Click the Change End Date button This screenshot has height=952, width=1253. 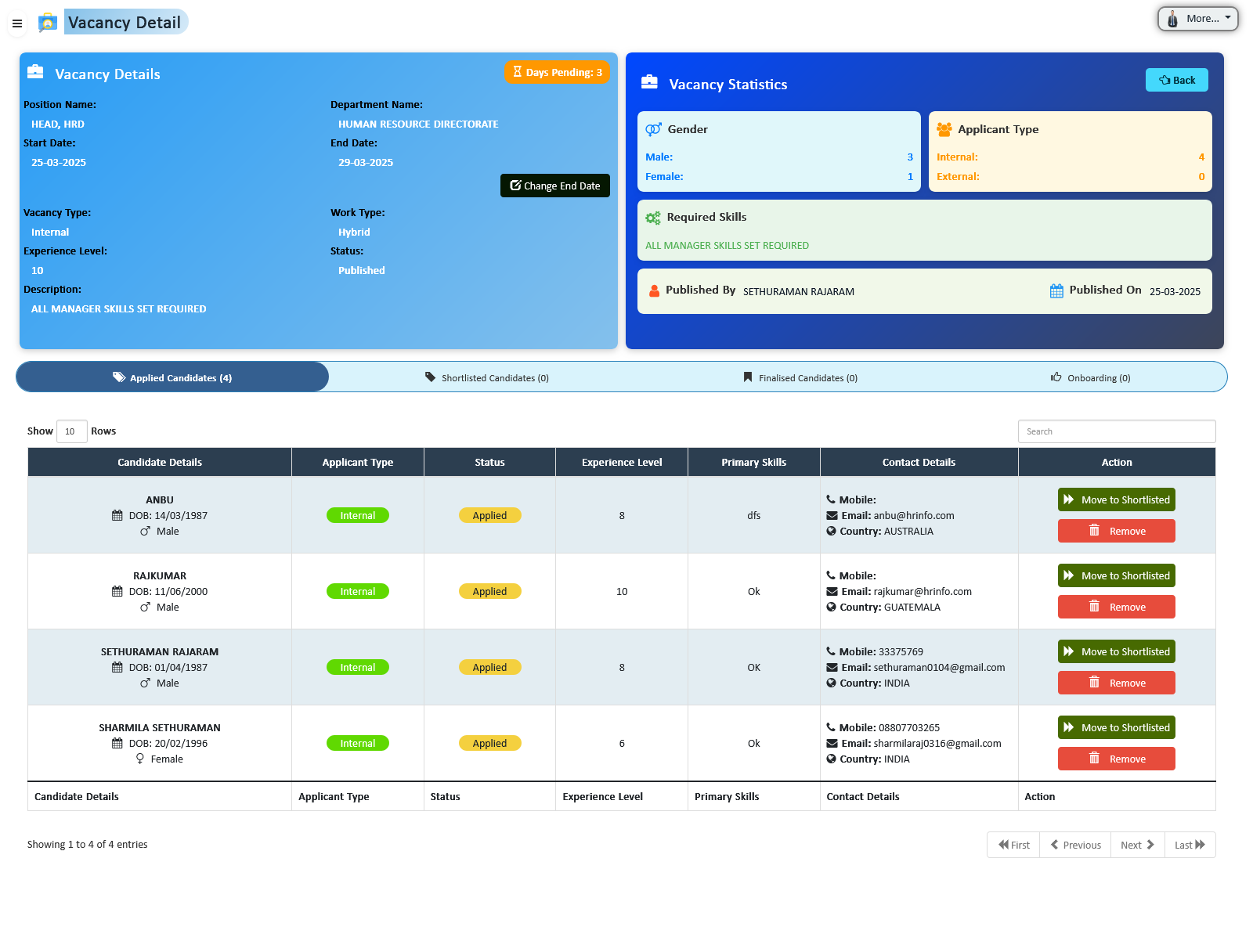(x=554, y=186)
